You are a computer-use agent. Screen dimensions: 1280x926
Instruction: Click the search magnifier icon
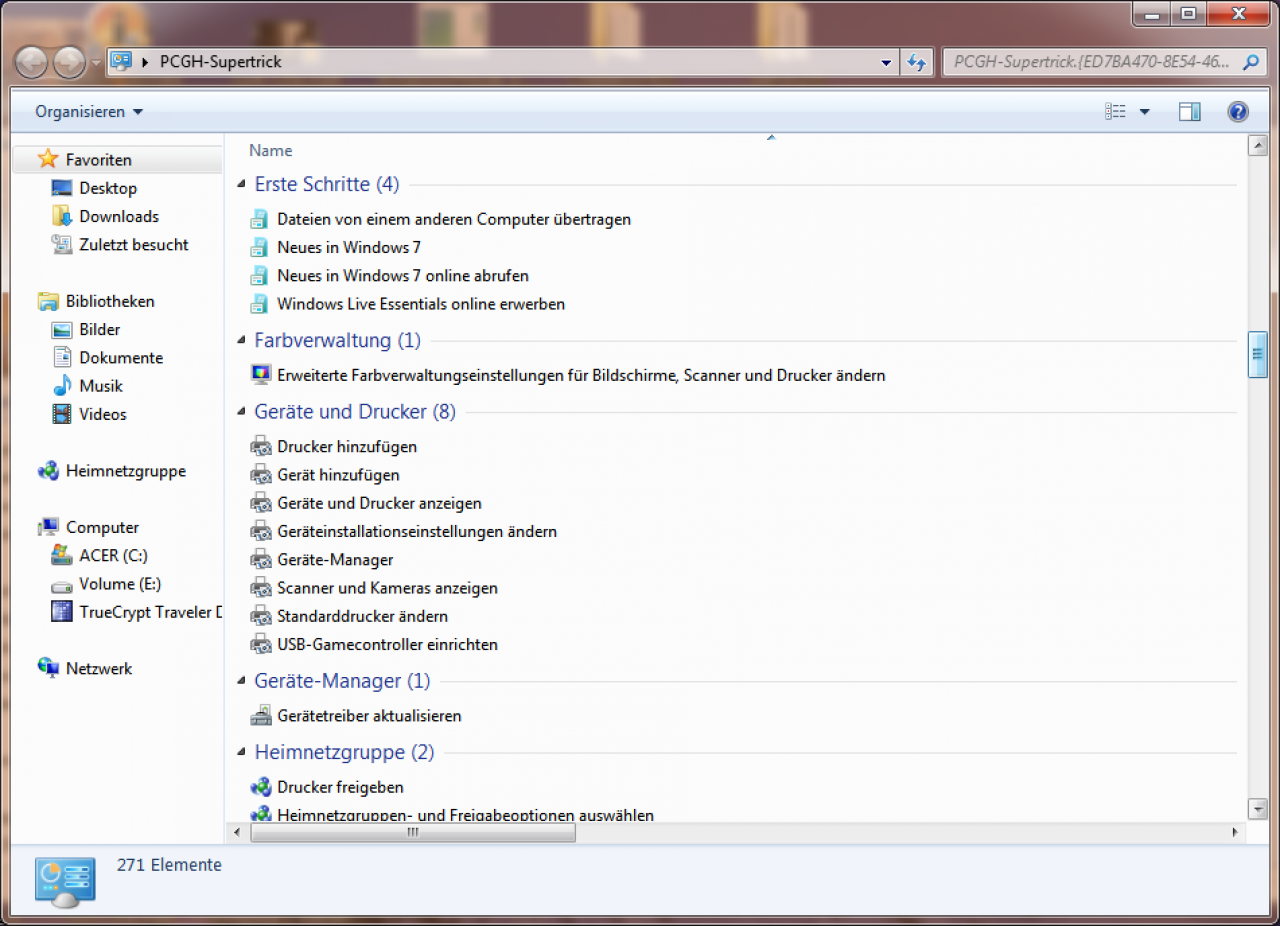tap(1250, 62)
